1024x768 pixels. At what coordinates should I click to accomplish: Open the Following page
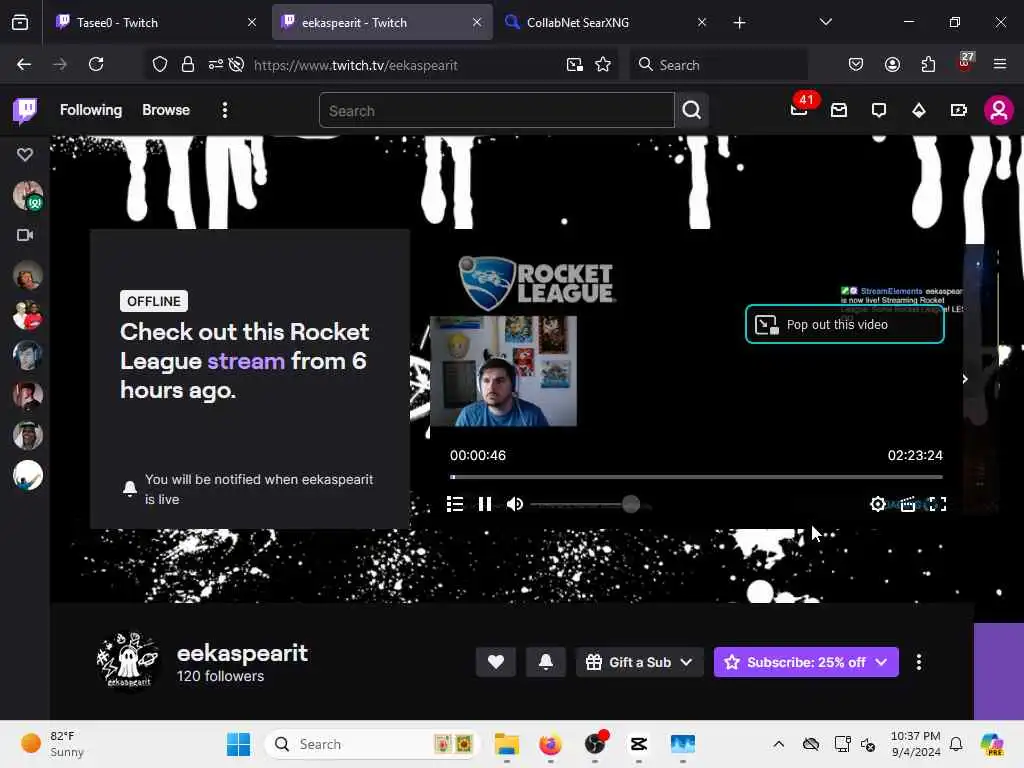91,110
